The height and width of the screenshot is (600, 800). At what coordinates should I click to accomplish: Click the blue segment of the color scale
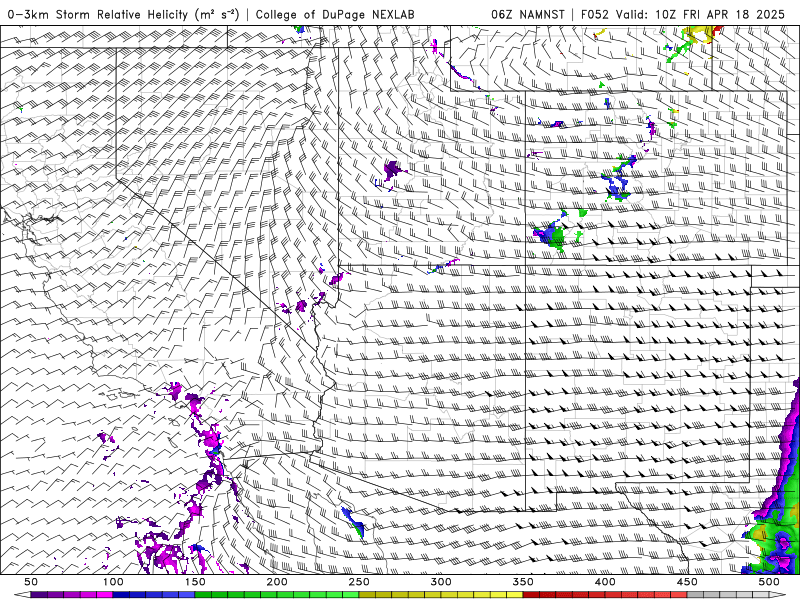coord(154,595)
